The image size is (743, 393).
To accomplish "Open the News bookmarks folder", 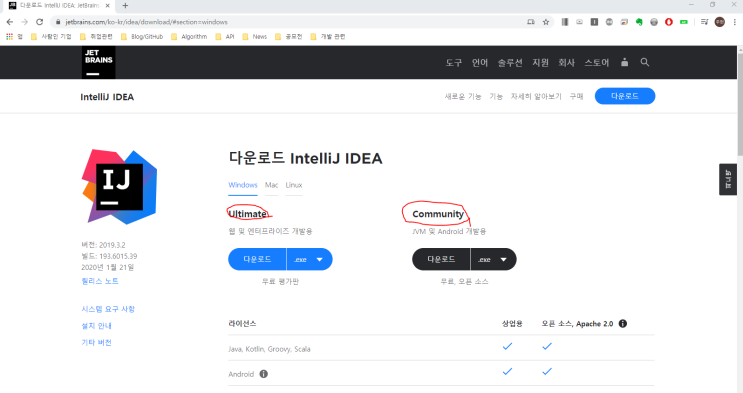I will coord(254,37).
